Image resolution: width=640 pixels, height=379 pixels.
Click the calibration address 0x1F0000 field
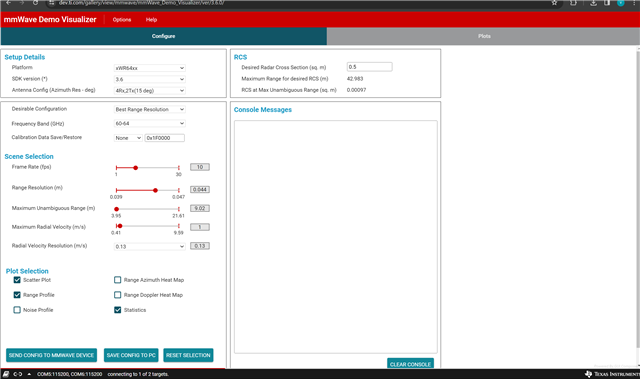click(164, 138)
